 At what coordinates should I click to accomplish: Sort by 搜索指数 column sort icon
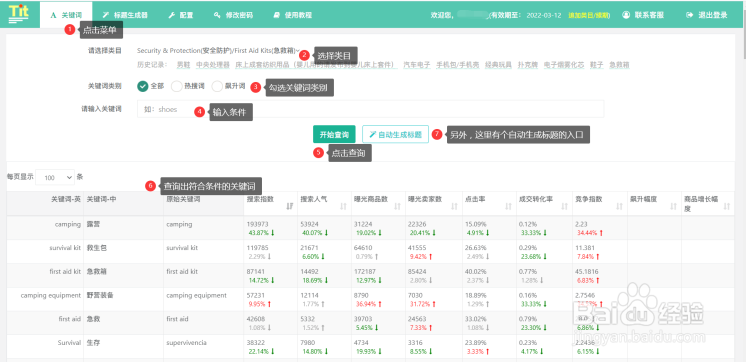[x=290, y=206]
